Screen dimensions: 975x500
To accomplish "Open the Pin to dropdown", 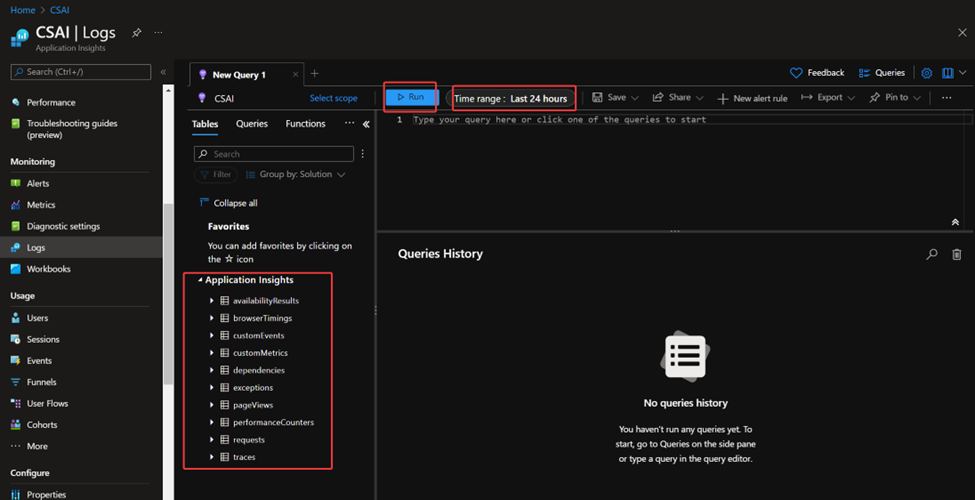I will pos(895,98).
